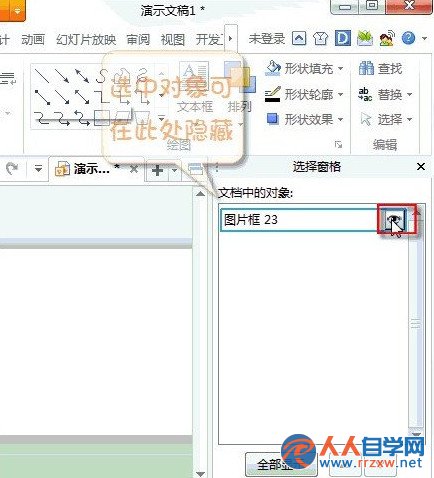Select the curved double-arrow connector
This screenshot has height=478, width=434.
click(x=82, y=118)
